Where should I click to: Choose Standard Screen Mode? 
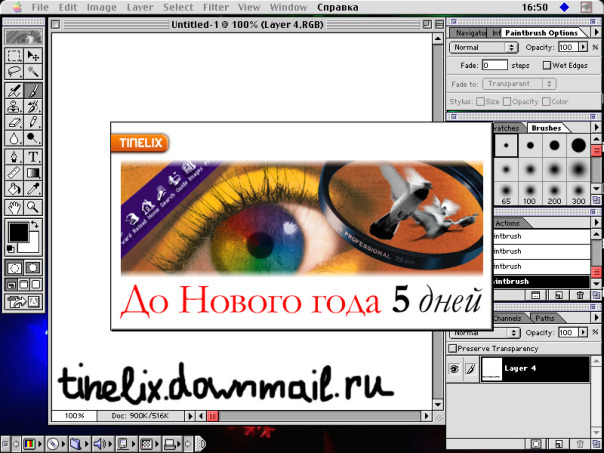tap(12, 285)
